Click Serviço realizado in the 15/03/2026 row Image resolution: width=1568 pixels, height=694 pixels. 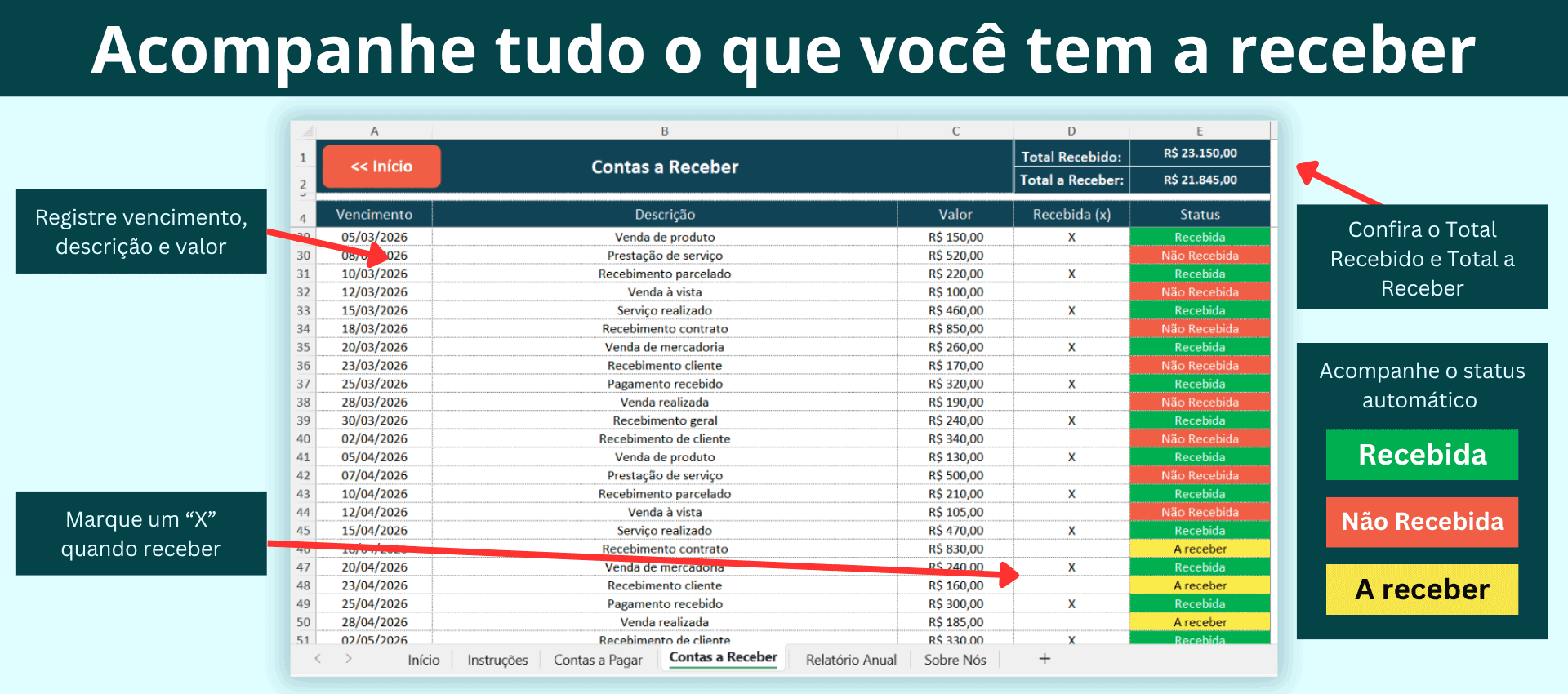tap(665, 310)
